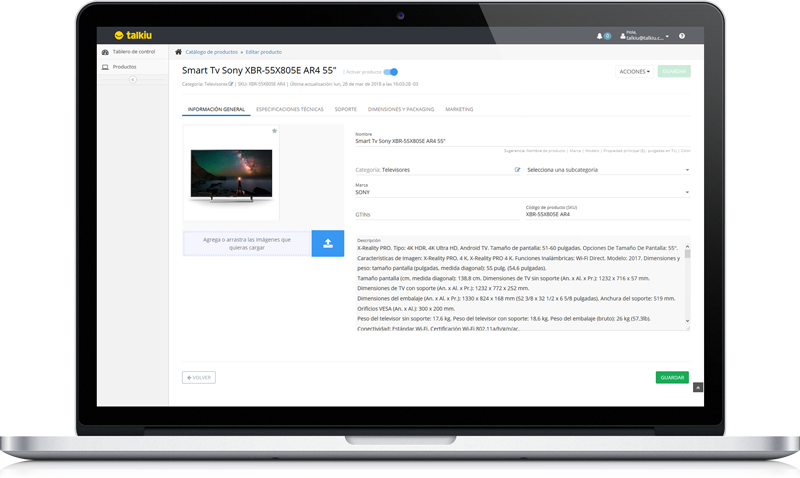This screenshot has width=800, height=478.
Task: Click the blue upload image button
Action: click(x=328, y=243)
